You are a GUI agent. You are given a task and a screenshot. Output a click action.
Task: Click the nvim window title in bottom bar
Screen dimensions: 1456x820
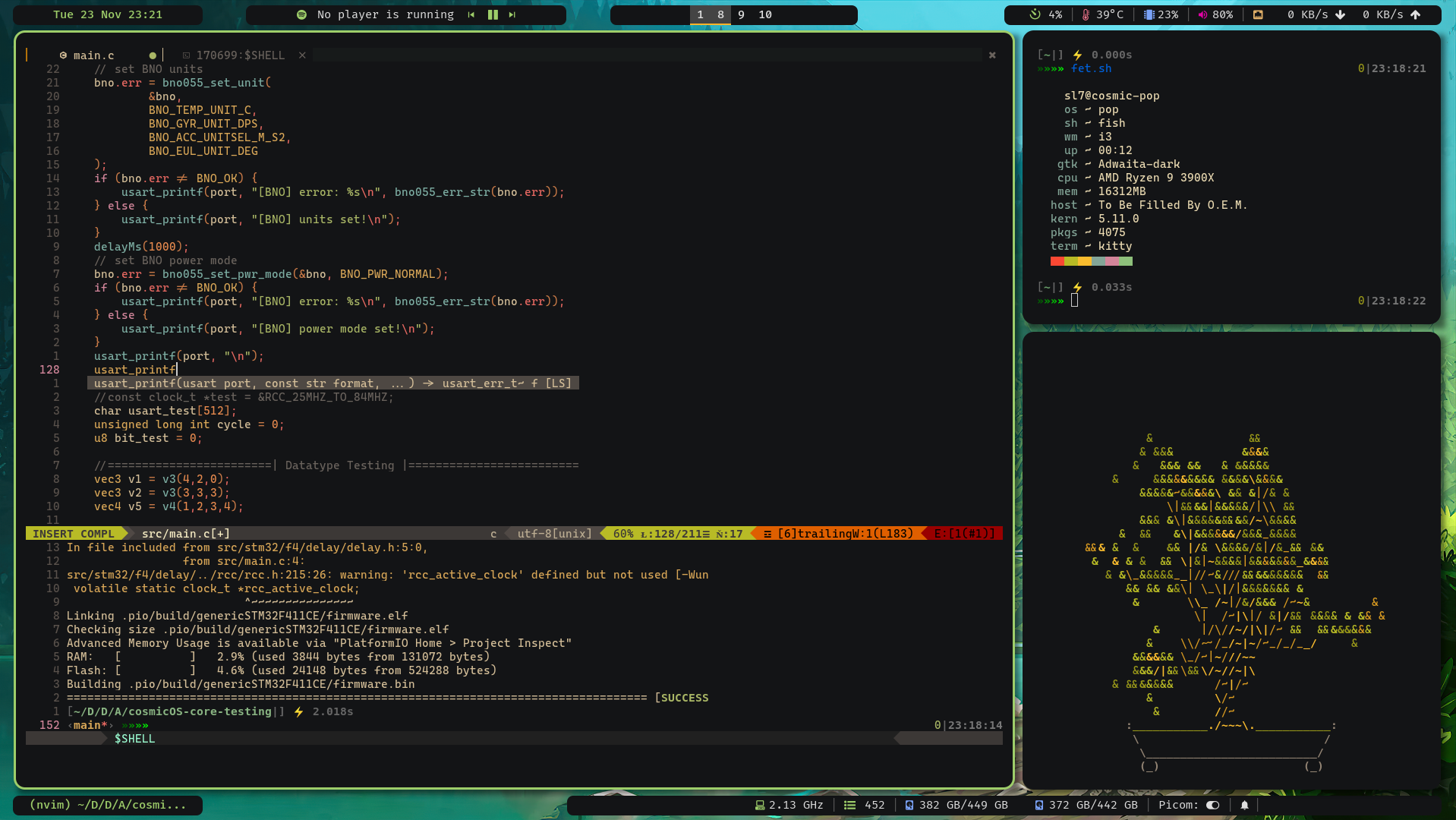(108, 805)
